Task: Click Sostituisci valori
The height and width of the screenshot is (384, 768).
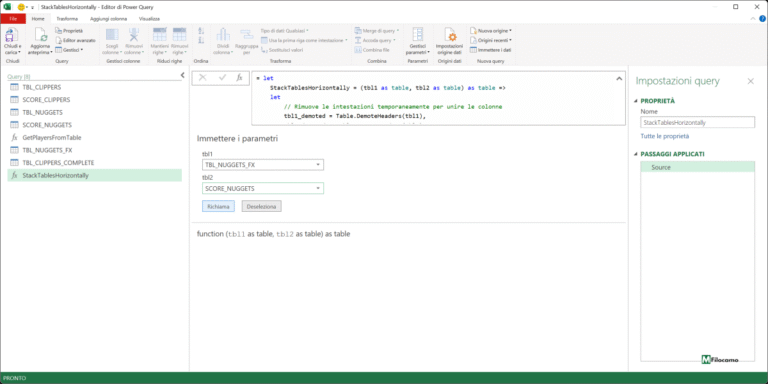Action: click(282, 49)
